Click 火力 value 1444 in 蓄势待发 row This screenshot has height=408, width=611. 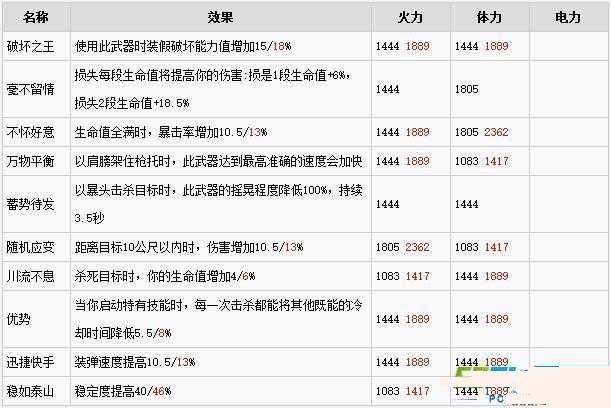[387, 204]
